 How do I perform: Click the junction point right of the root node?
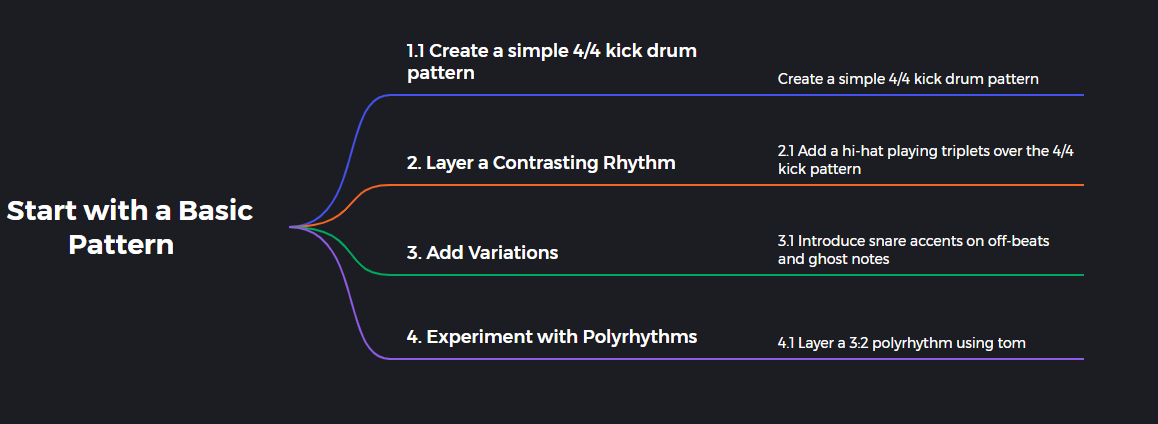pyautogui.click(x=293, y=227)
